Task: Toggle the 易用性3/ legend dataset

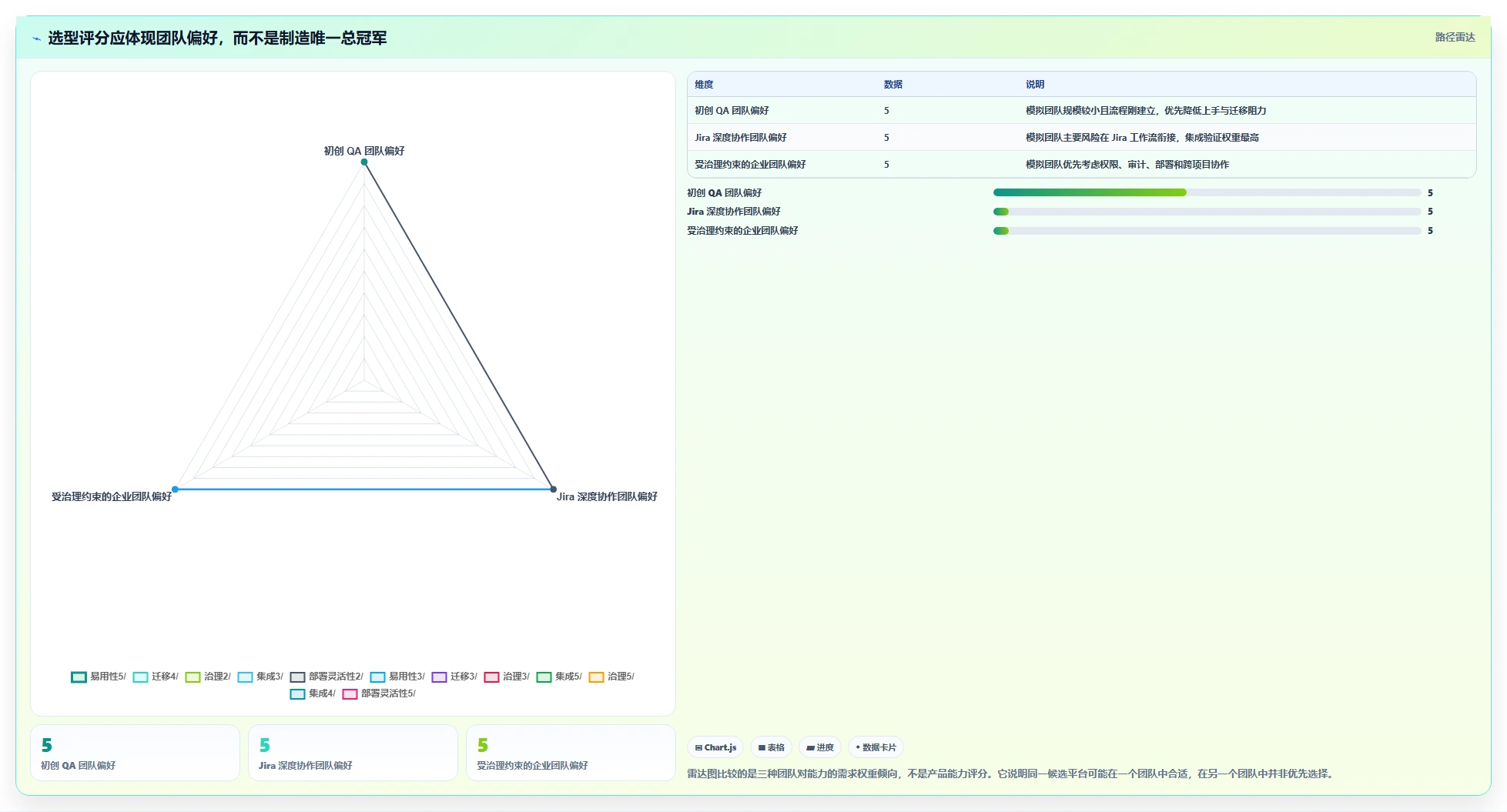Action: (x=397, y=677)
